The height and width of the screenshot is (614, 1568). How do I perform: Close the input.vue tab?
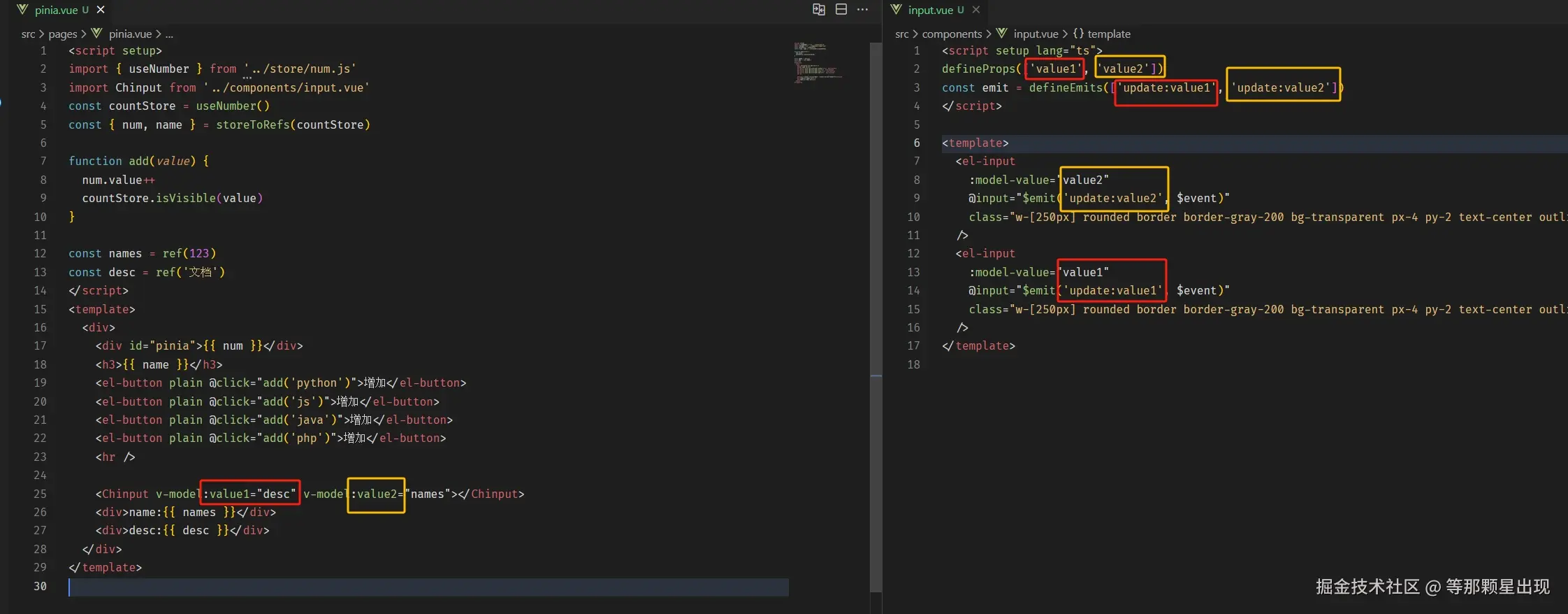(x=976, y=9)
